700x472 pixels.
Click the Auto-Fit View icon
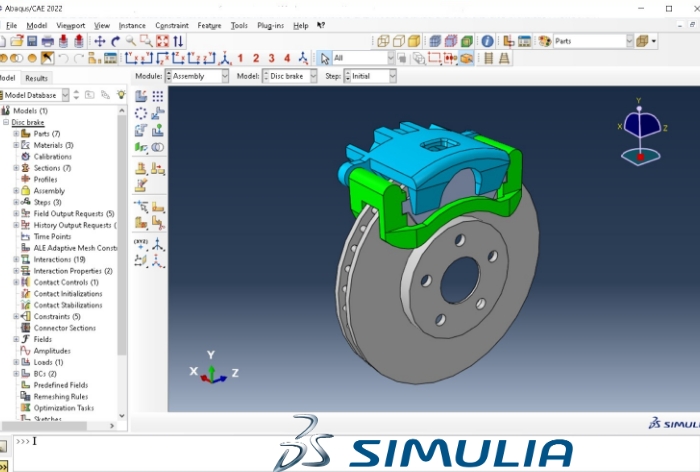pyautogui.click(x=162, y=41)
